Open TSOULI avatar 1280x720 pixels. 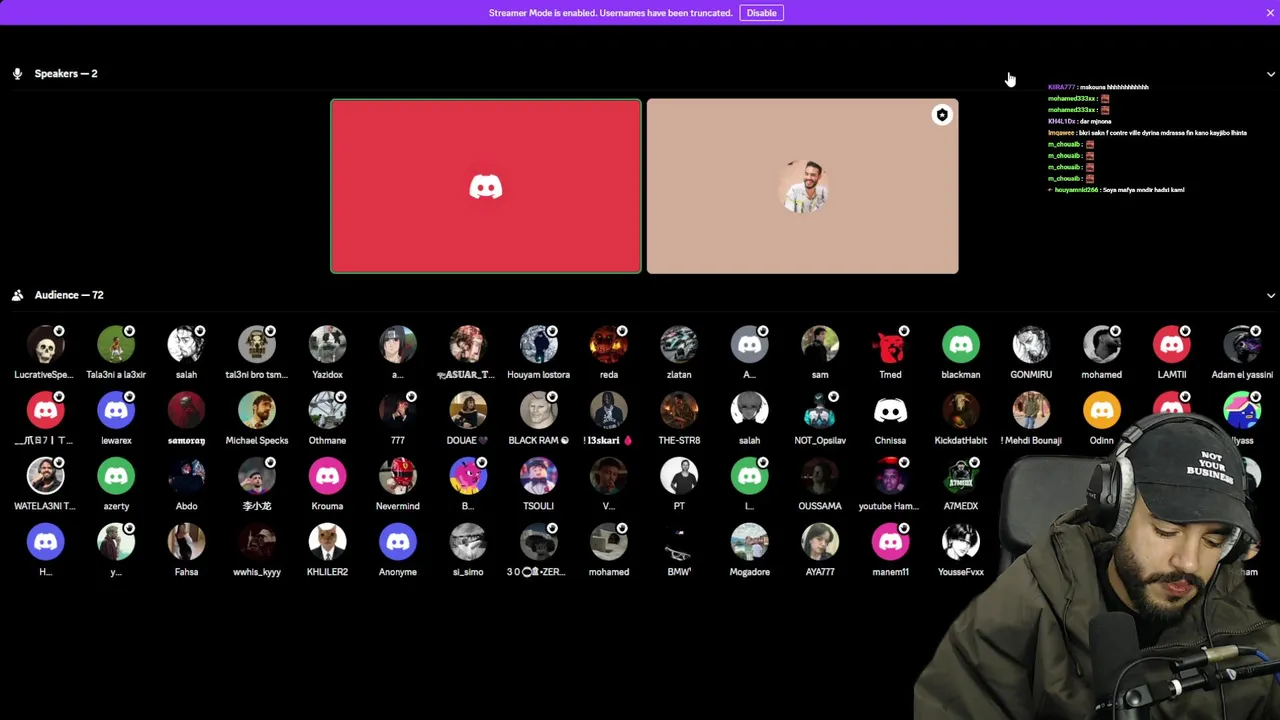pos(538,477)
